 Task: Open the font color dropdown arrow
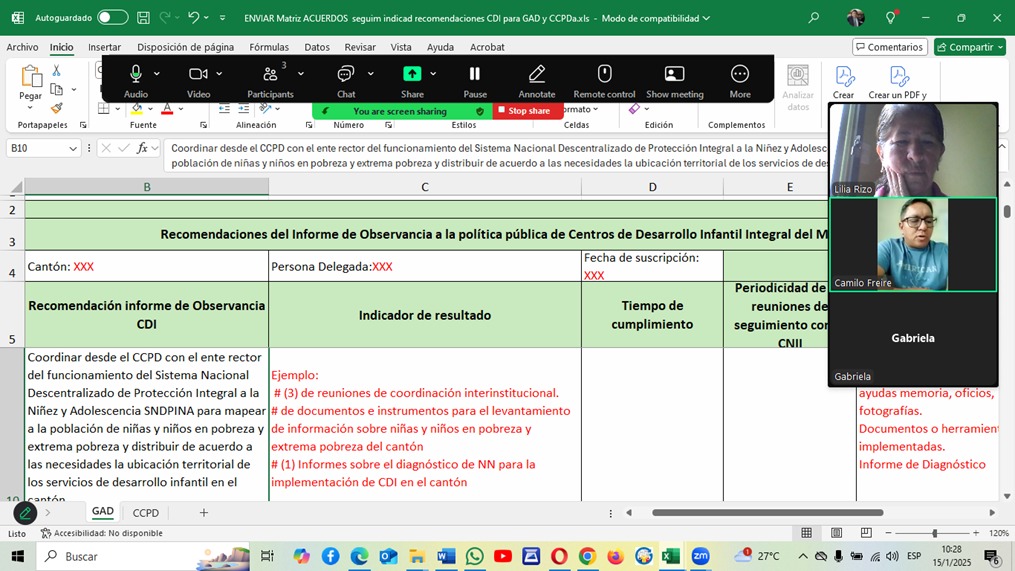click(181, 109)
